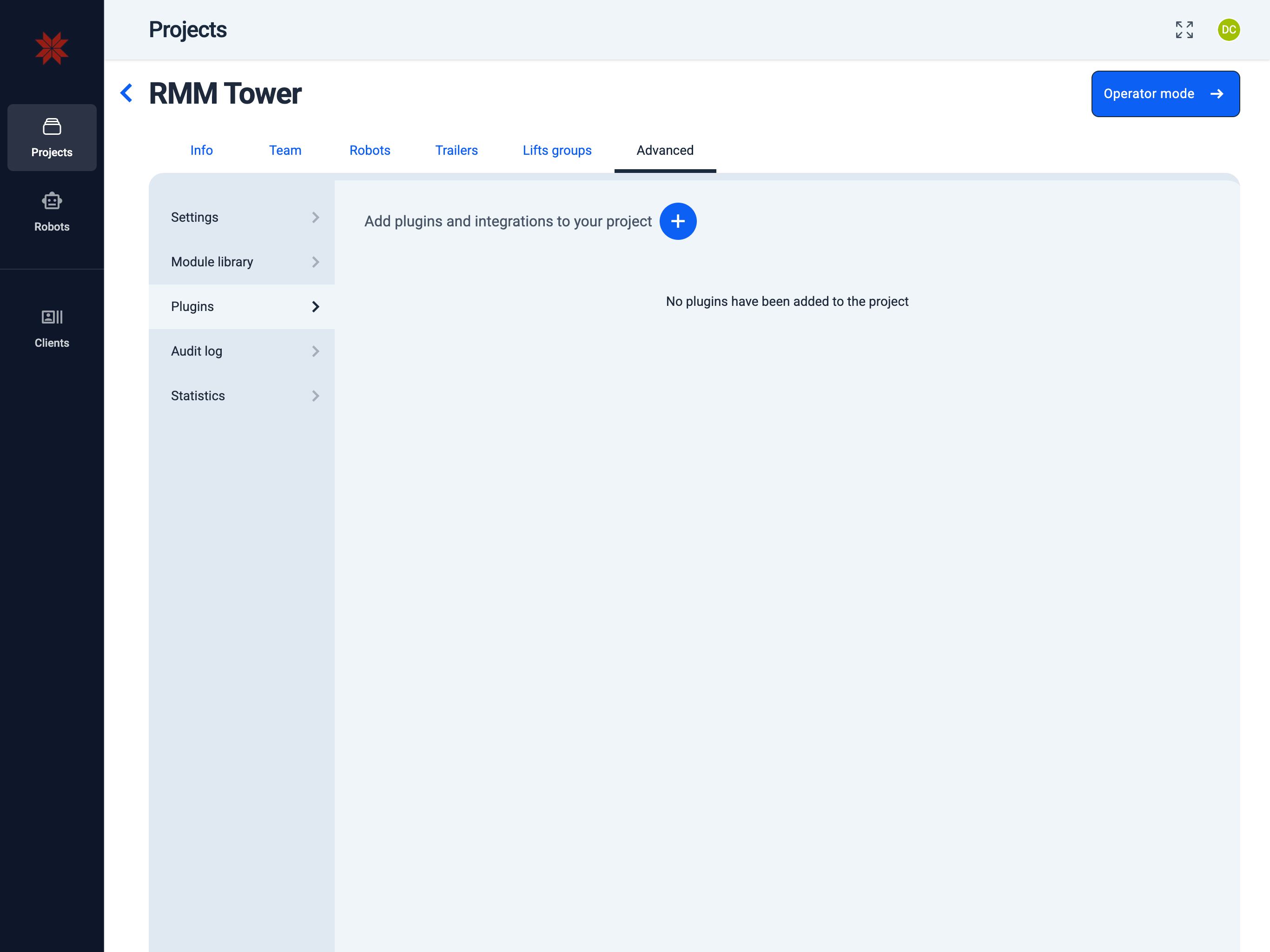Expand the Settings section chevron
This screenshot has height=952, width=1270.
(315, 218)
